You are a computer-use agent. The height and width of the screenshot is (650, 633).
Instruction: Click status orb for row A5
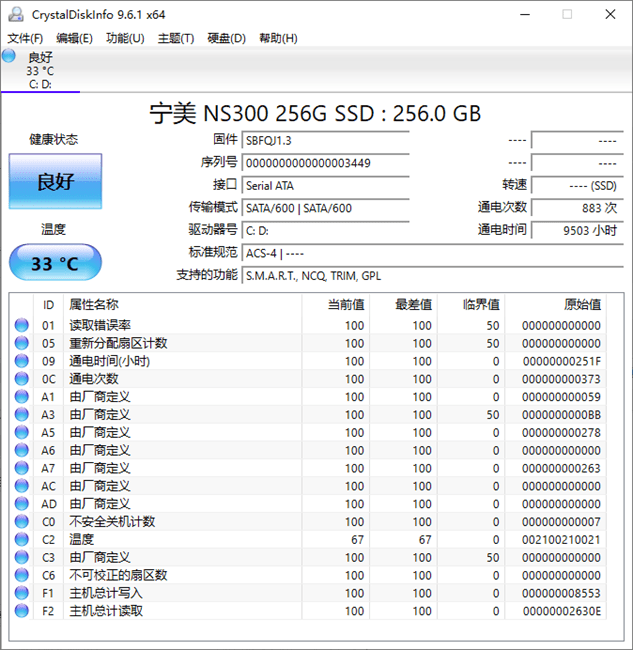22,432
